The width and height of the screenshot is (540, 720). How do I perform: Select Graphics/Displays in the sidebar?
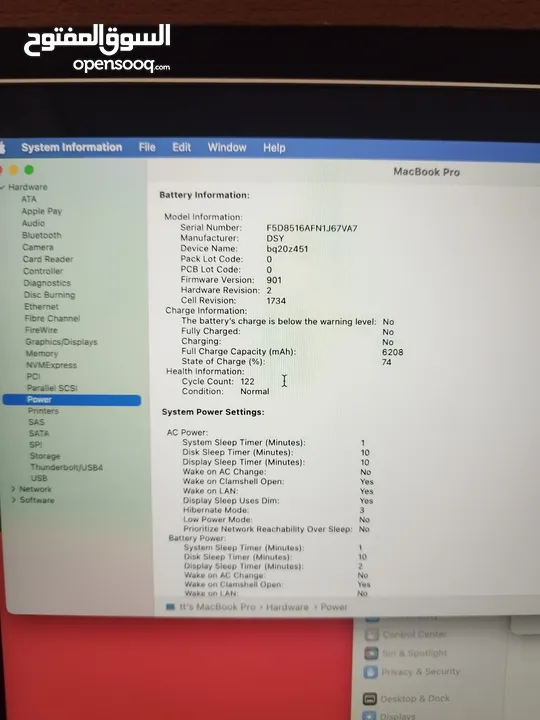(61, 342)
